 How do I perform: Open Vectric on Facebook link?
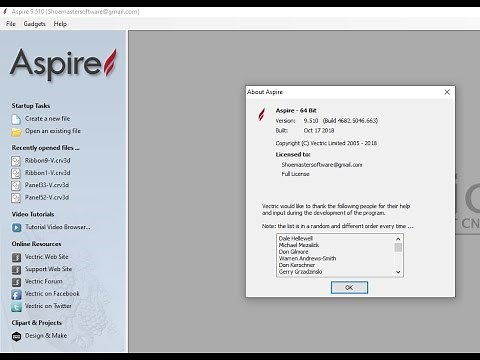click(x=52, y=294)
